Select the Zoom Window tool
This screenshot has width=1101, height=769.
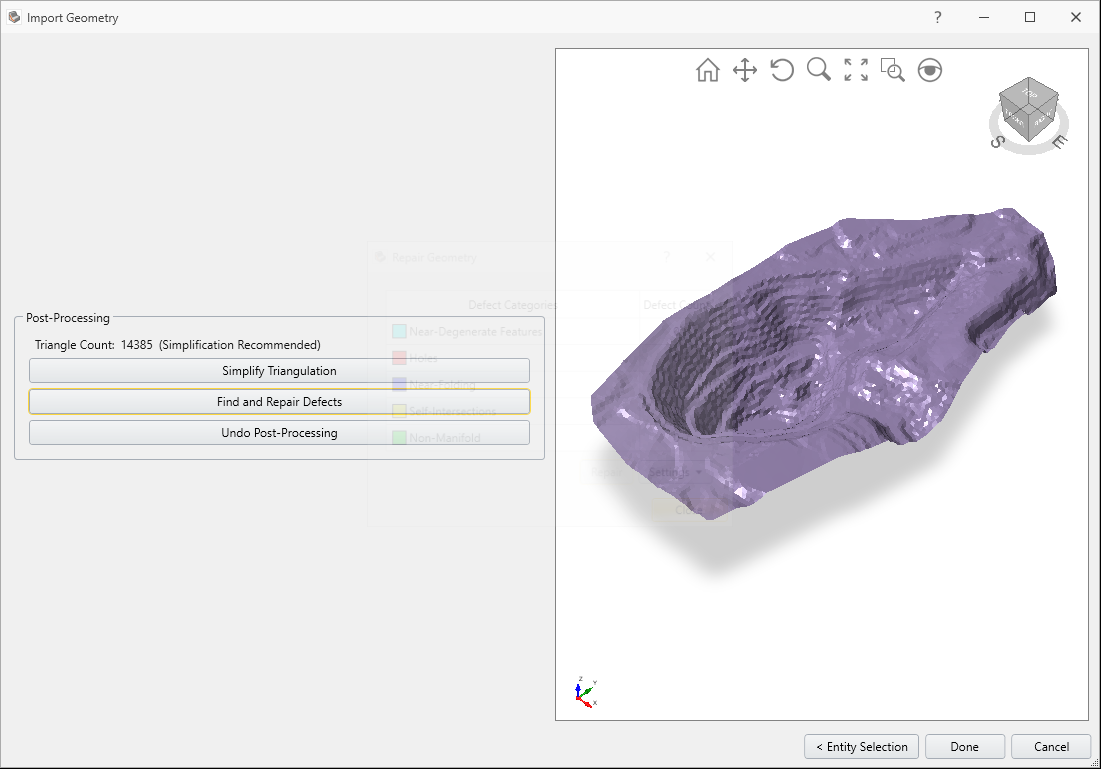coord(892,70)
